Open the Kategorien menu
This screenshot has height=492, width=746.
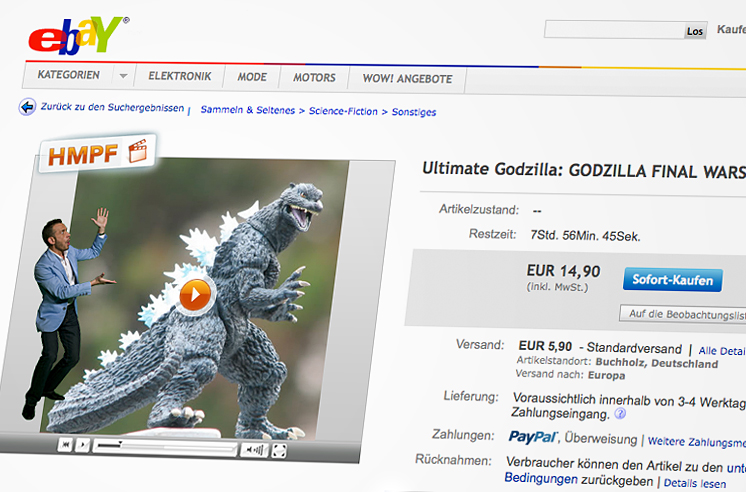69,75
